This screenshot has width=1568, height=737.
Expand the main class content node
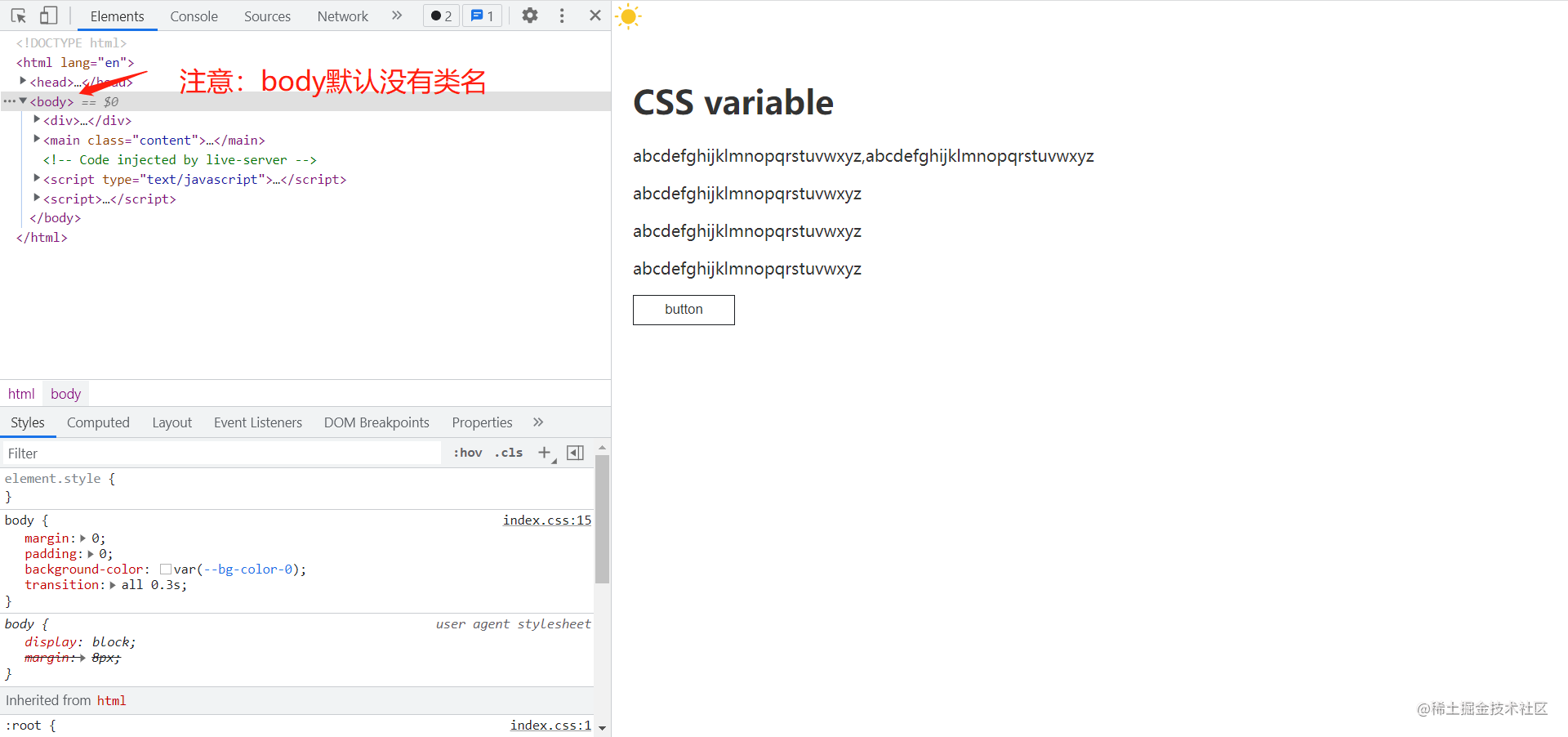tap(36, 139)
